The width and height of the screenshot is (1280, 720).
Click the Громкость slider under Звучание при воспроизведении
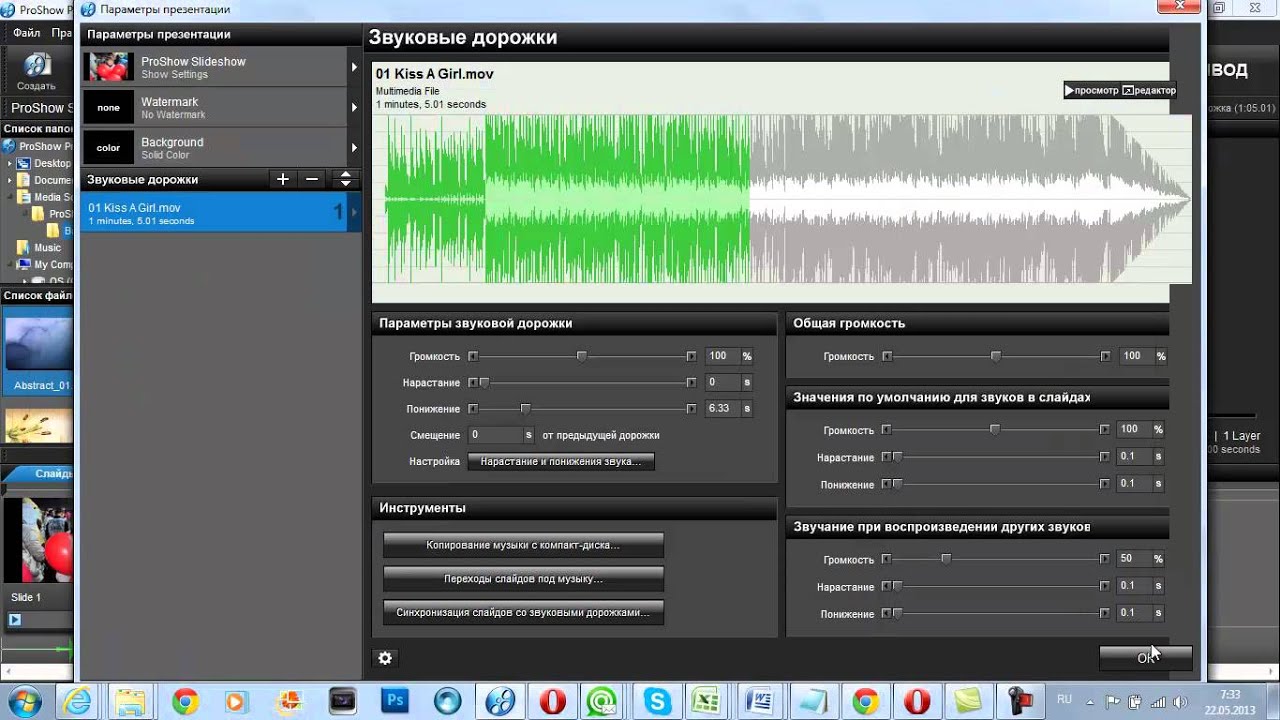(x=946, y=559)
